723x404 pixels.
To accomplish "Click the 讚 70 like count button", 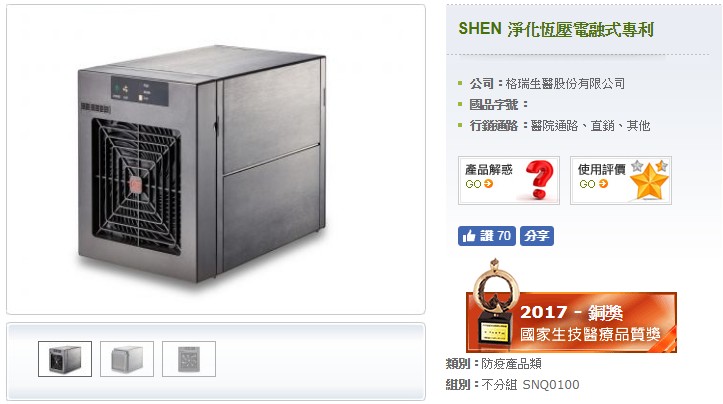I will (x=487, y=236).
